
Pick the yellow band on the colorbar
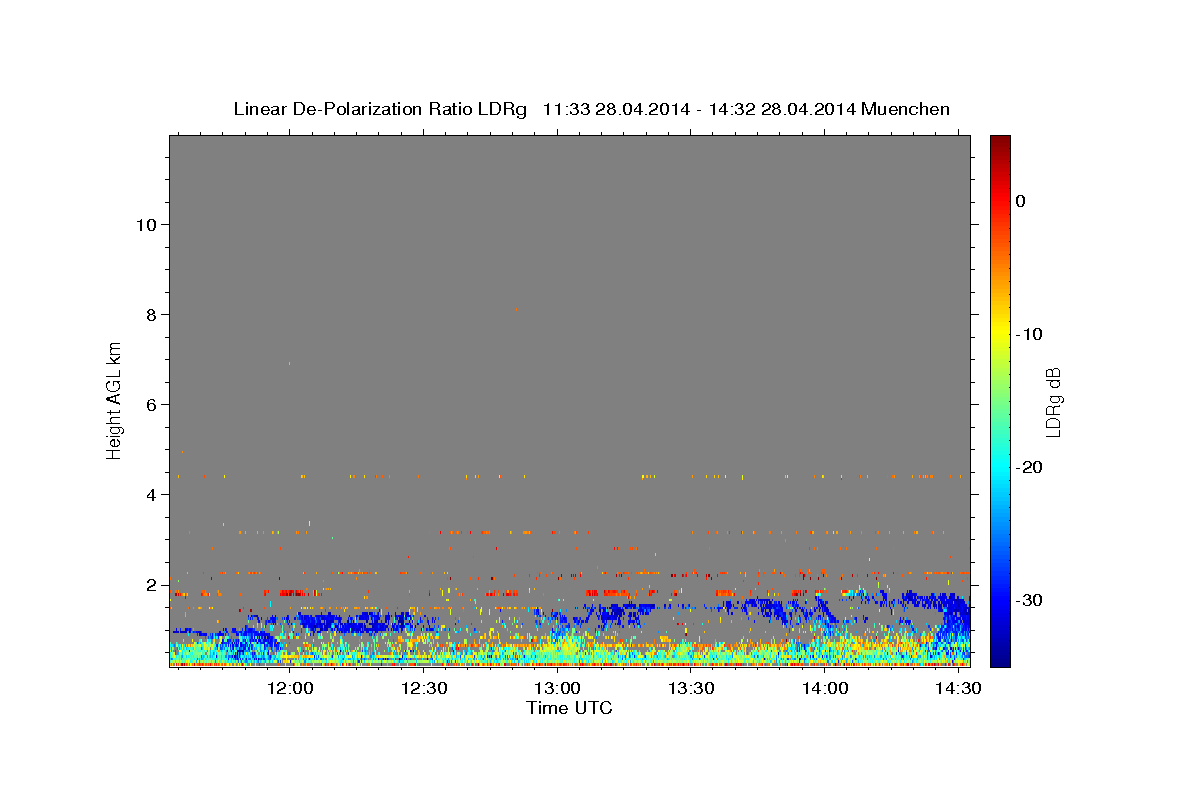tap(1000, 335)
